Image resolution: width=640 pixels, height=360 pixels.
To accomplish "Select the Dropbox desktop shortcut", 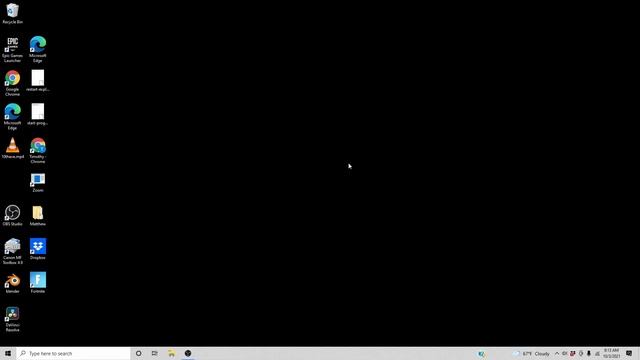I will click(38, 249).
